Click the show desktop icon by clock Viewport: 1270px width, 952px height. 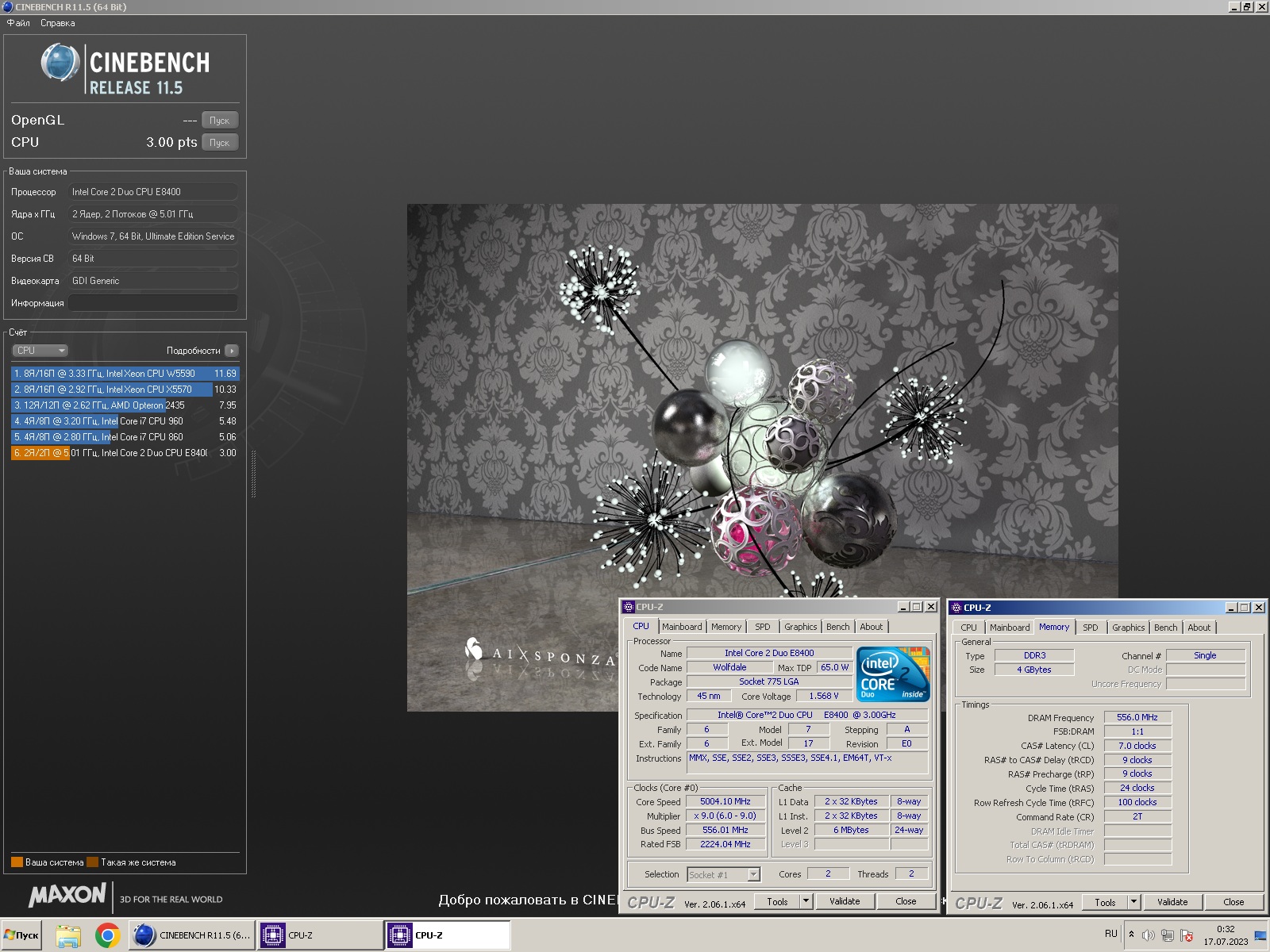point(1260,935)
